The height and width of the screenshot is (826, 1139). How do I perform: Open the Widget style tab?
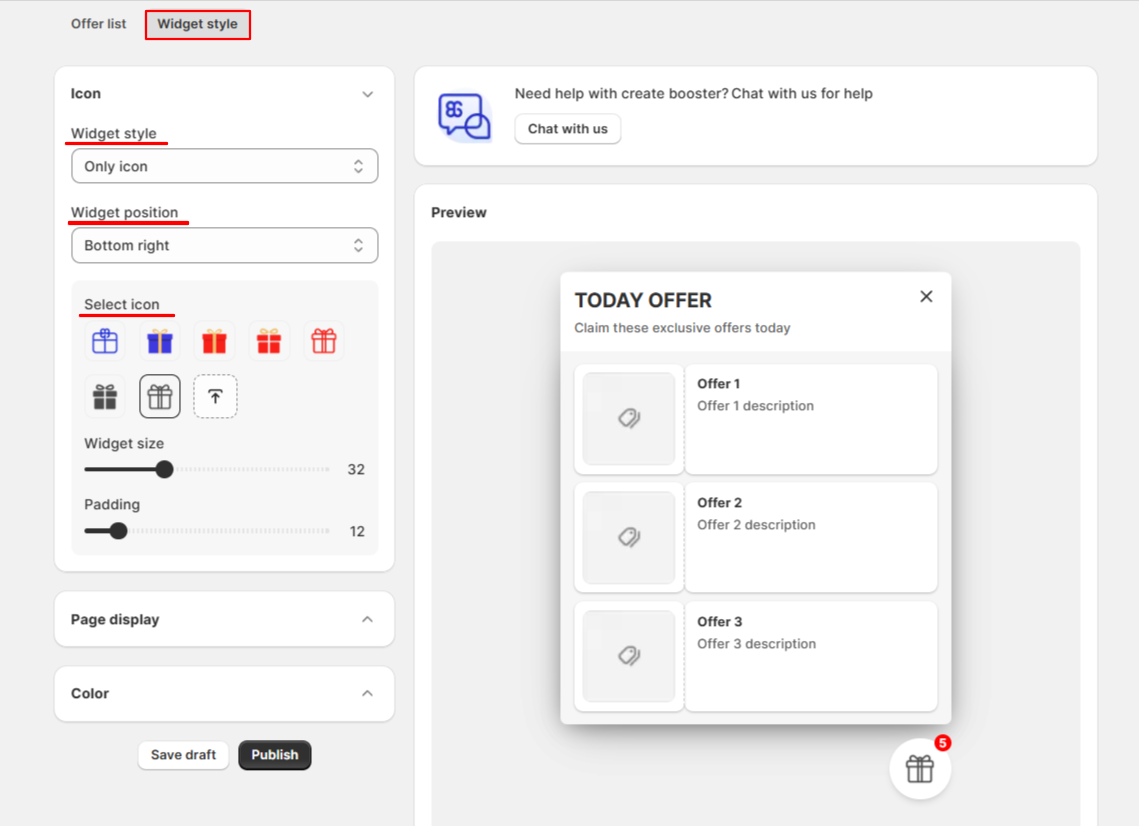pyautogui.click(x=198, y=24)
